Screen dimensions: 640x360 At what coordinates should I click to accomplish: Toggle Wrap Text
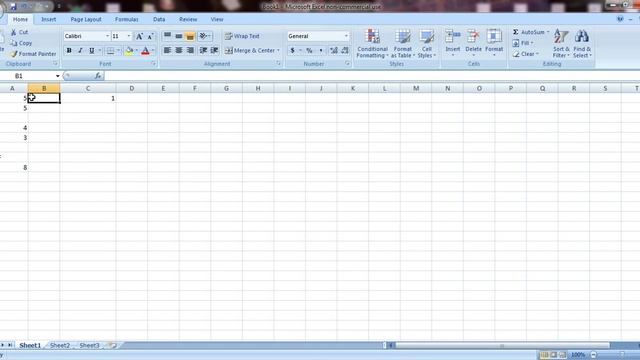pos(242,36)
